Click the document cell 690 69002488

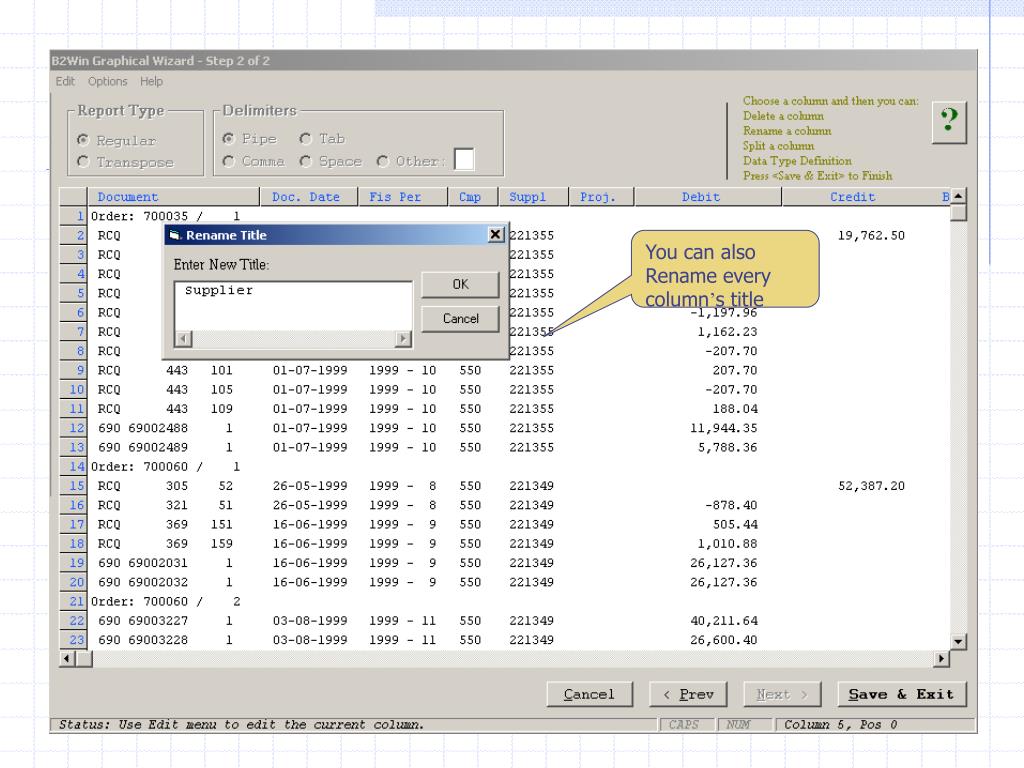[x=143, y=428]
